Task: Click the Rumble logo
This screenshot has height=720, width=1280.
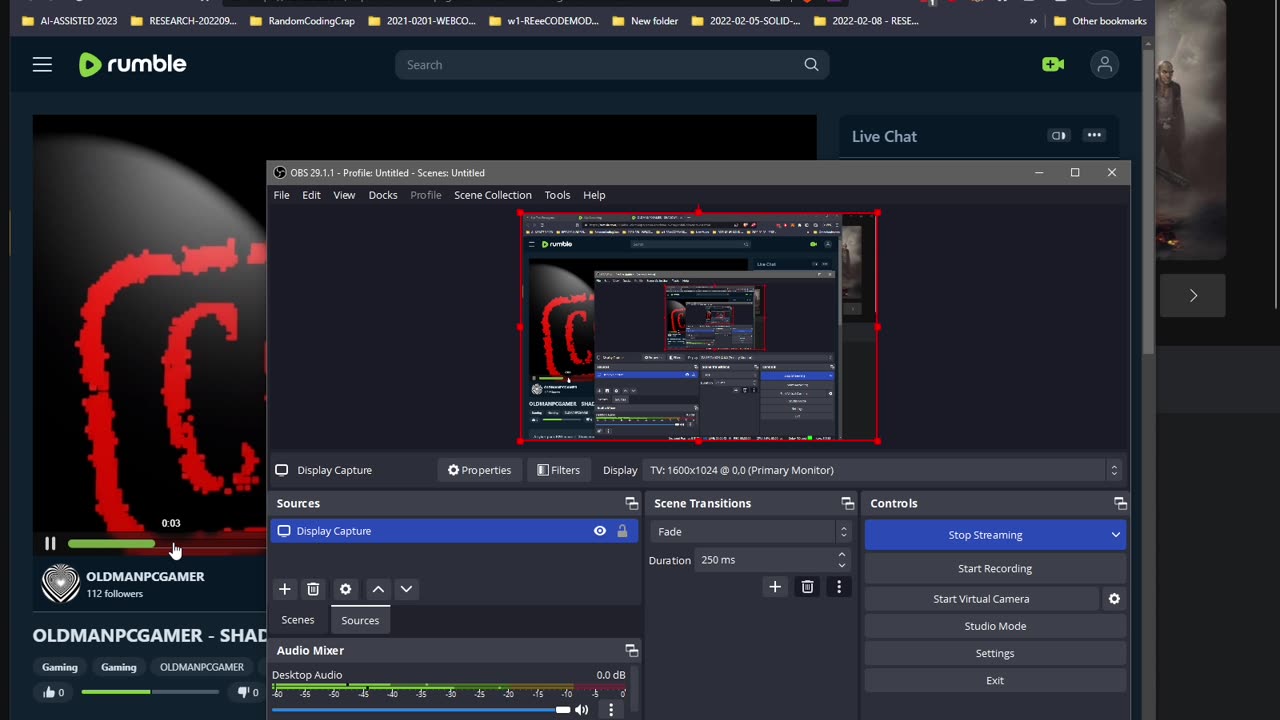Action: pyautogui.click(x=132, y=65)
